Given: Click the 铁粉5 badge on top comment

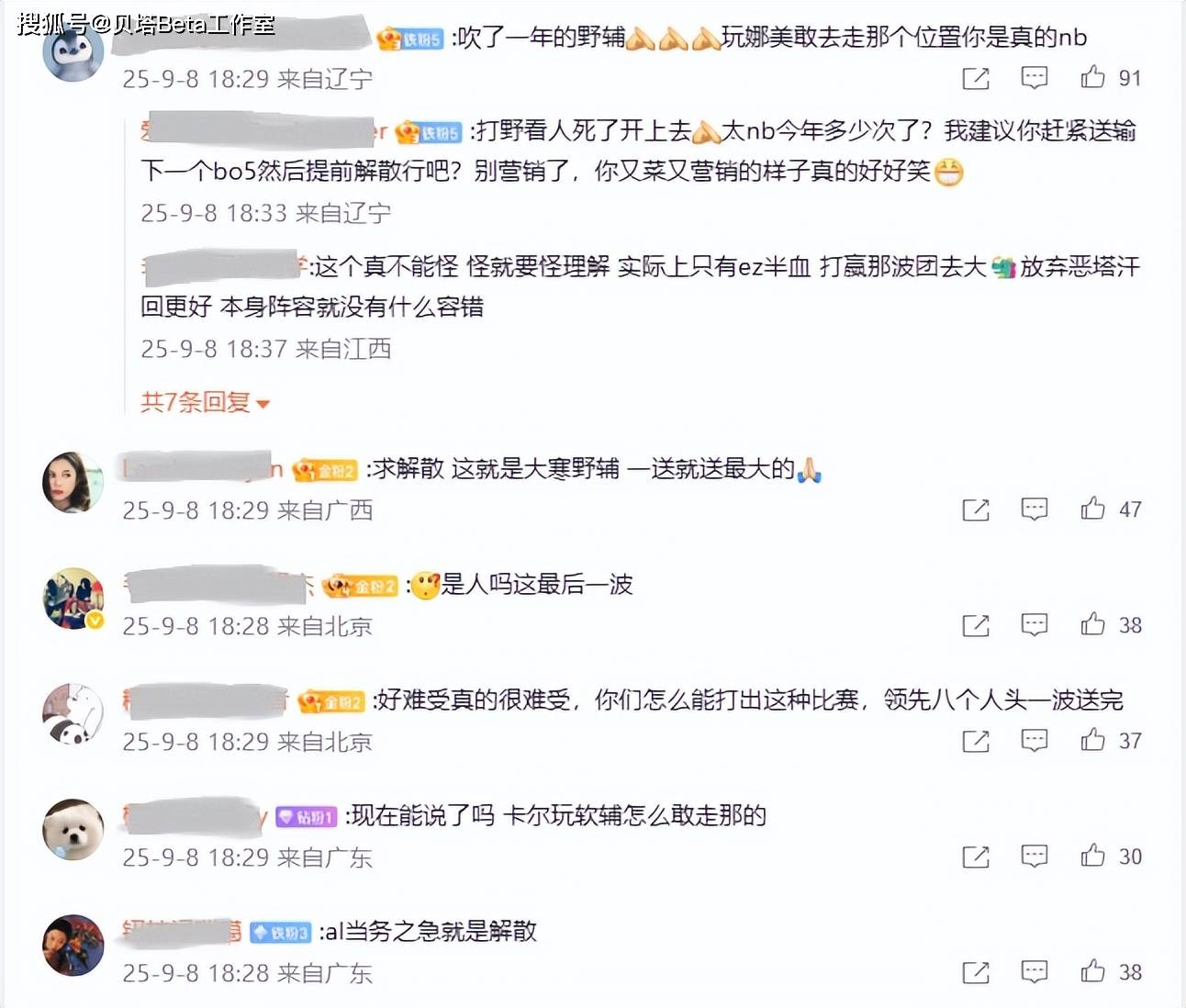Looking at the screenshot, I should point(411,39).
